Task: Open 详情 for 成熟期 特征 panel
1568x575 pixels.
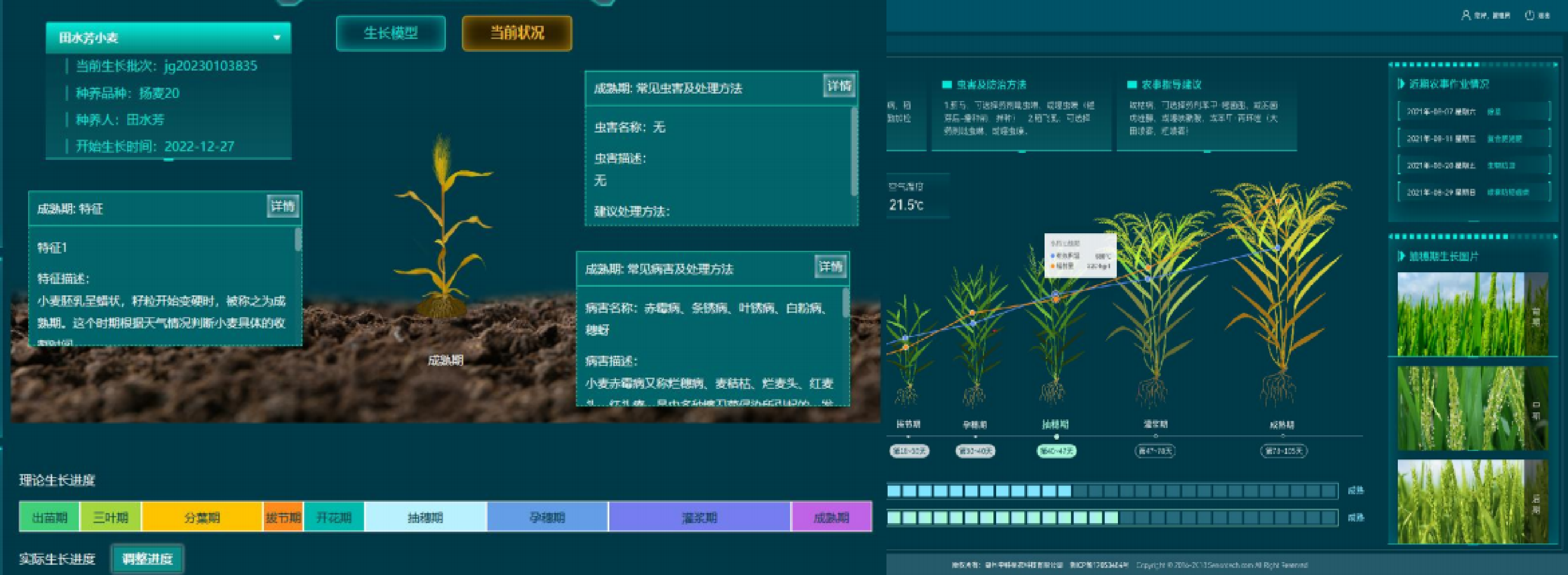Action: (283, 206)
